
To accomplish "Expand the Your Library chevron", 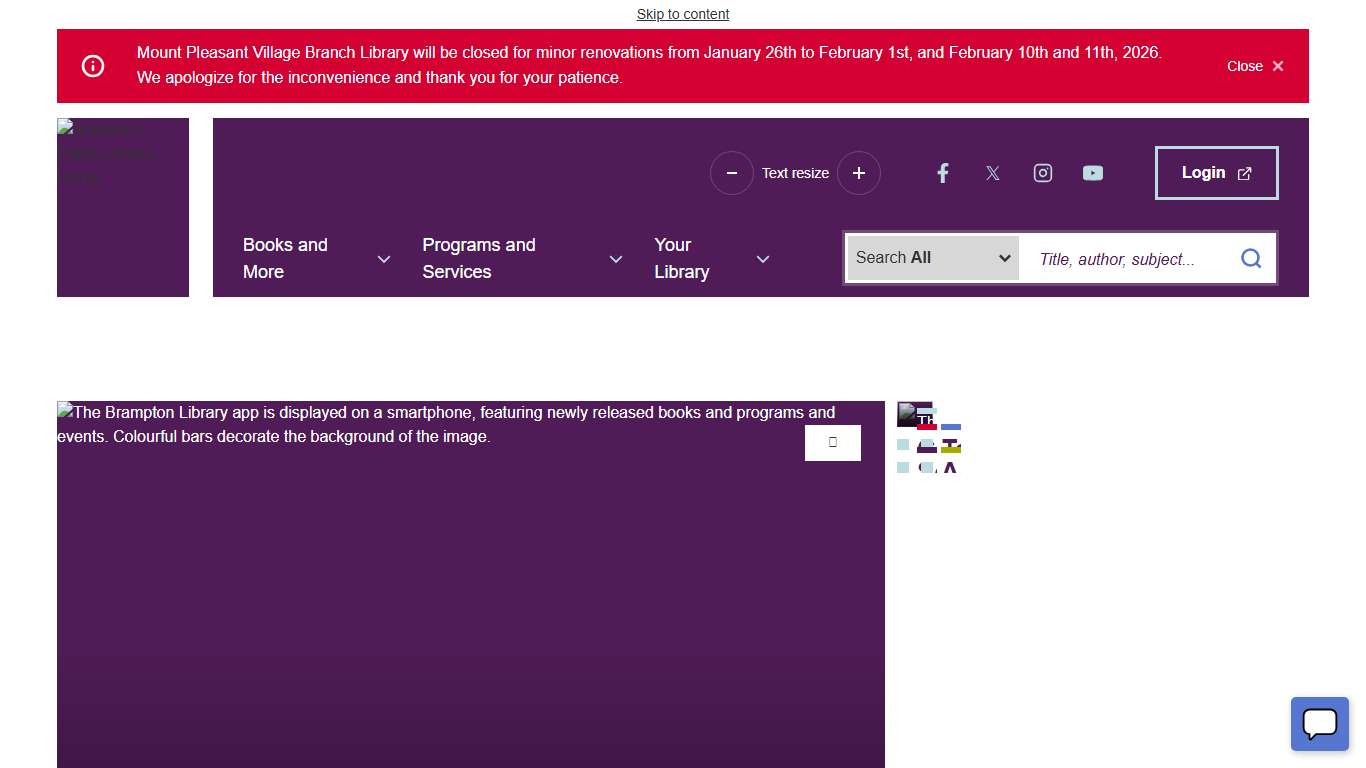I will coord(763,259).
